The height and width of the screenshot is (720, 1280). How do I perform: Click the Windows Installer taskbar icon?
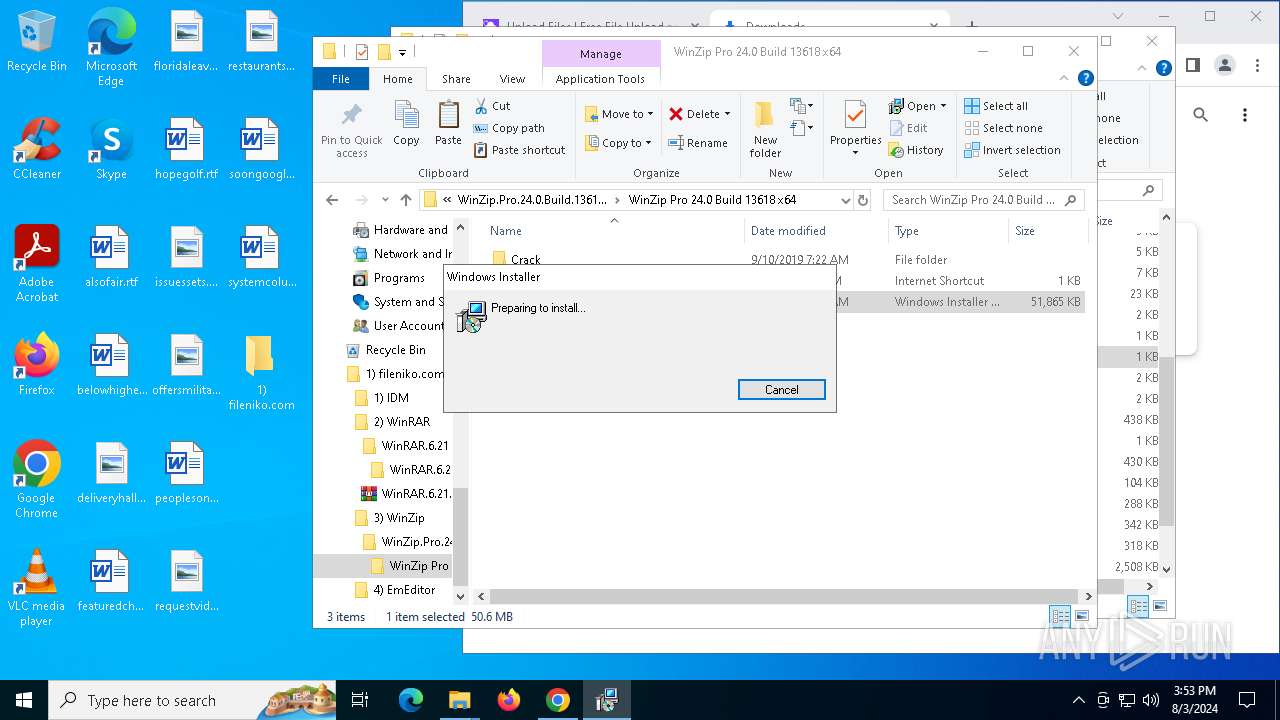pos(606,700)
